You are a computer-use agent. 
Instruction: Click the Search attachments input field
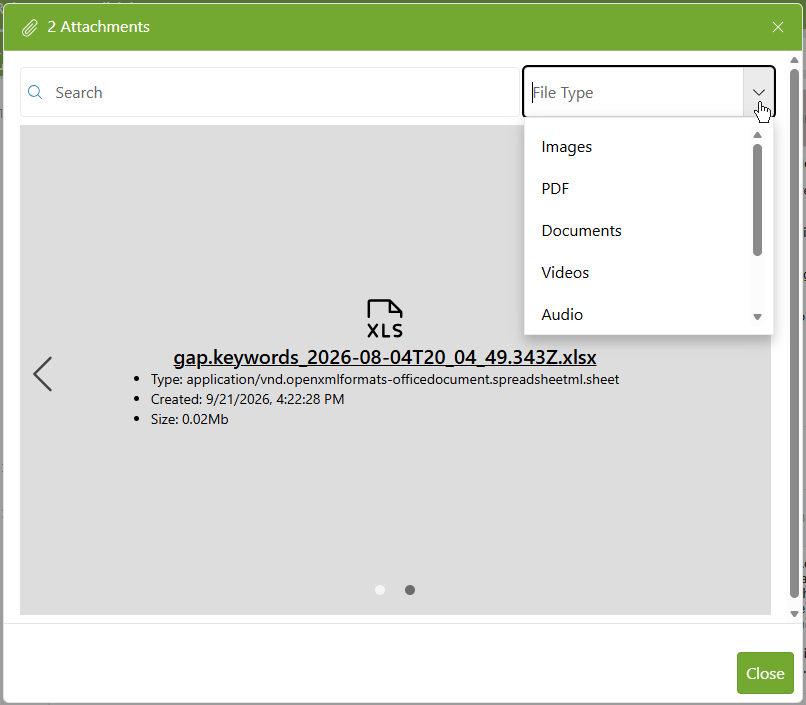point(270,92)
